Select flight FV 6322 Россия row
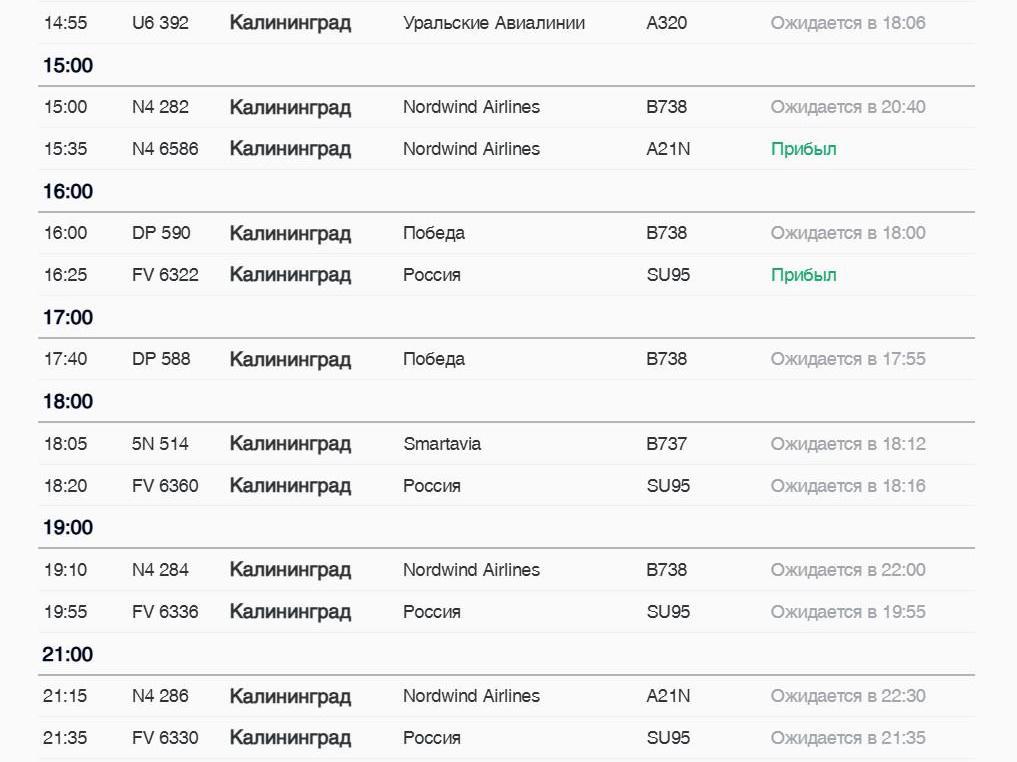Viewport: 1017px width, 762px height. (506, 275)
